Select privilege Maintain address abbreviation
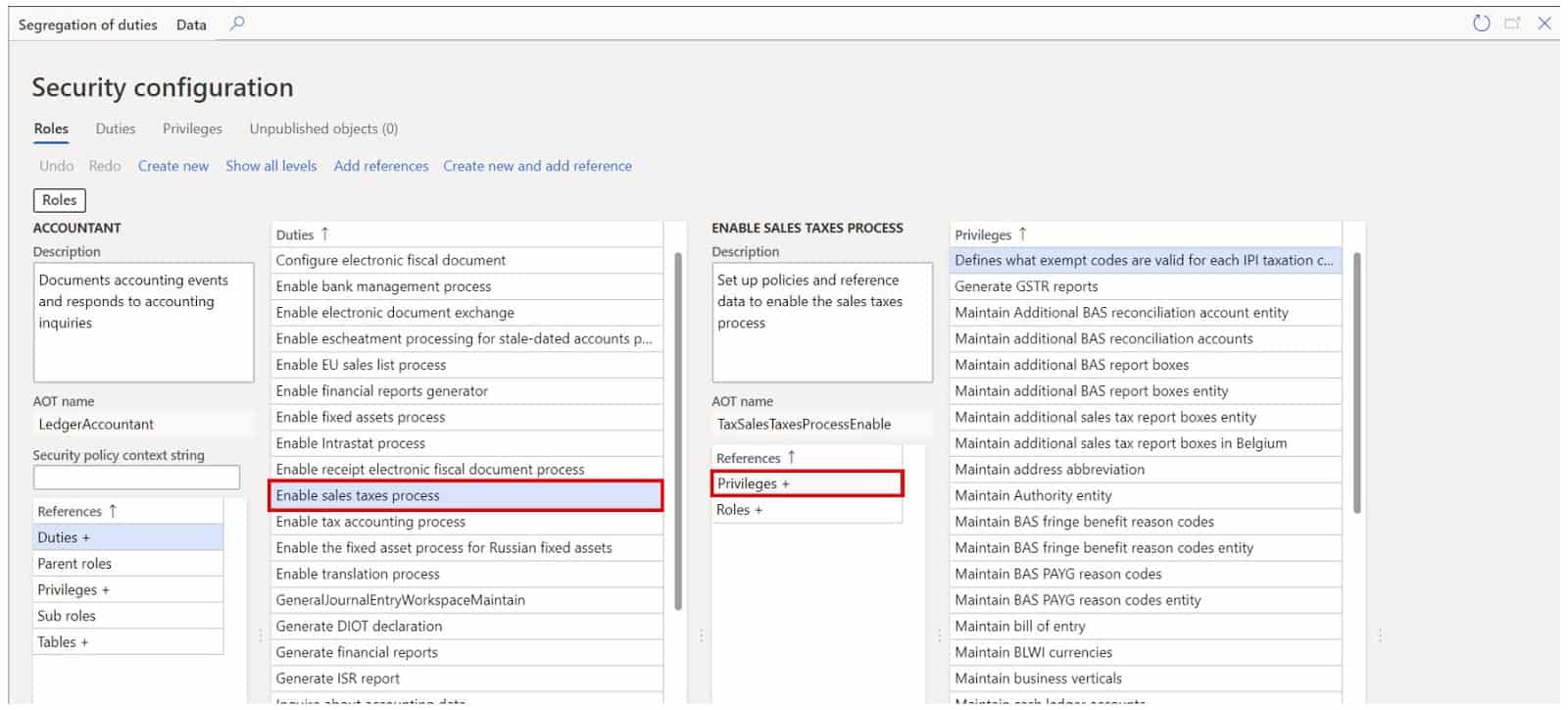 coord(1146,469)
